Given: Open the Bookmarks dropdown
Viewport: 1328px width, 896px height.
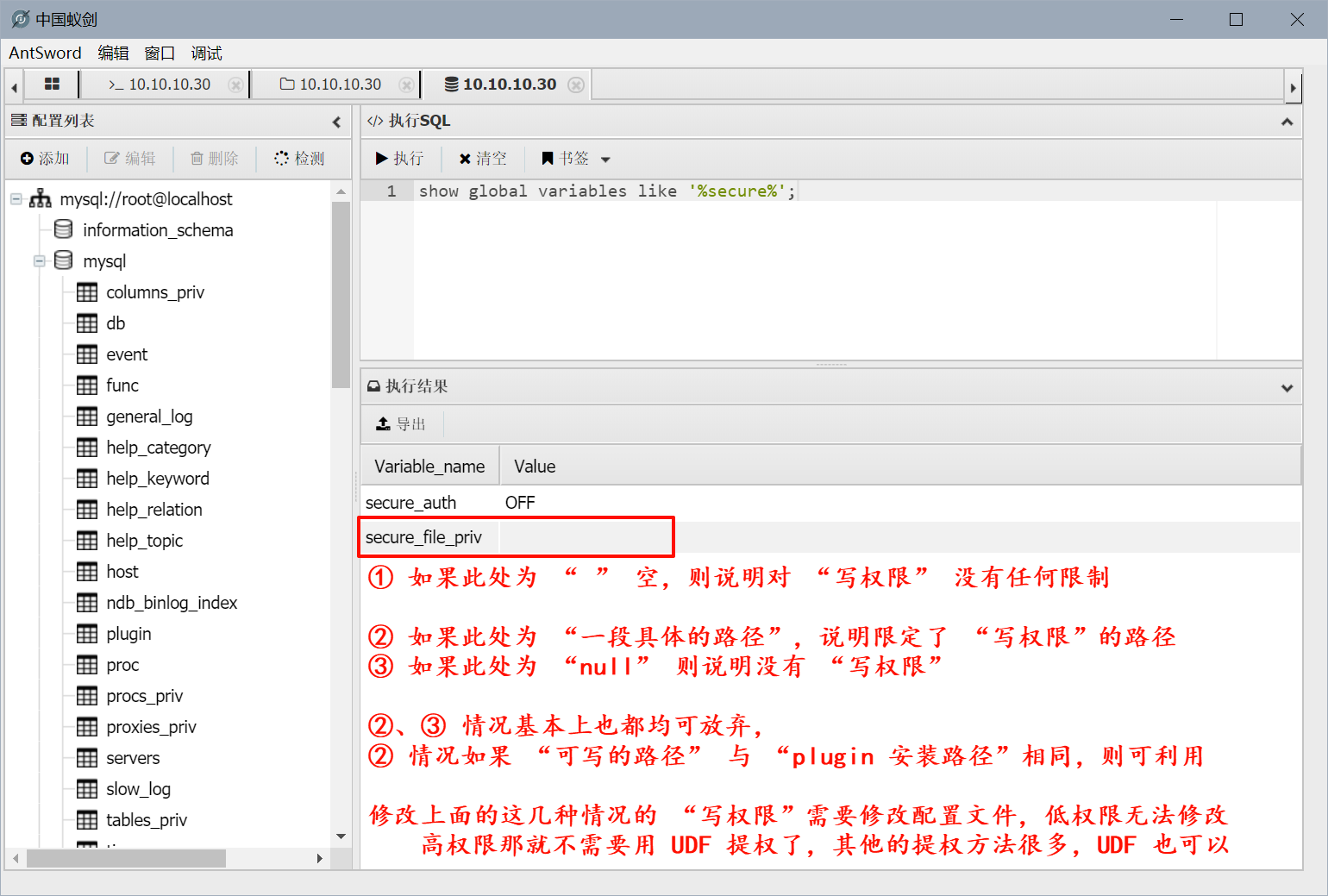Looking at the screenshot, I should (575, 159).
